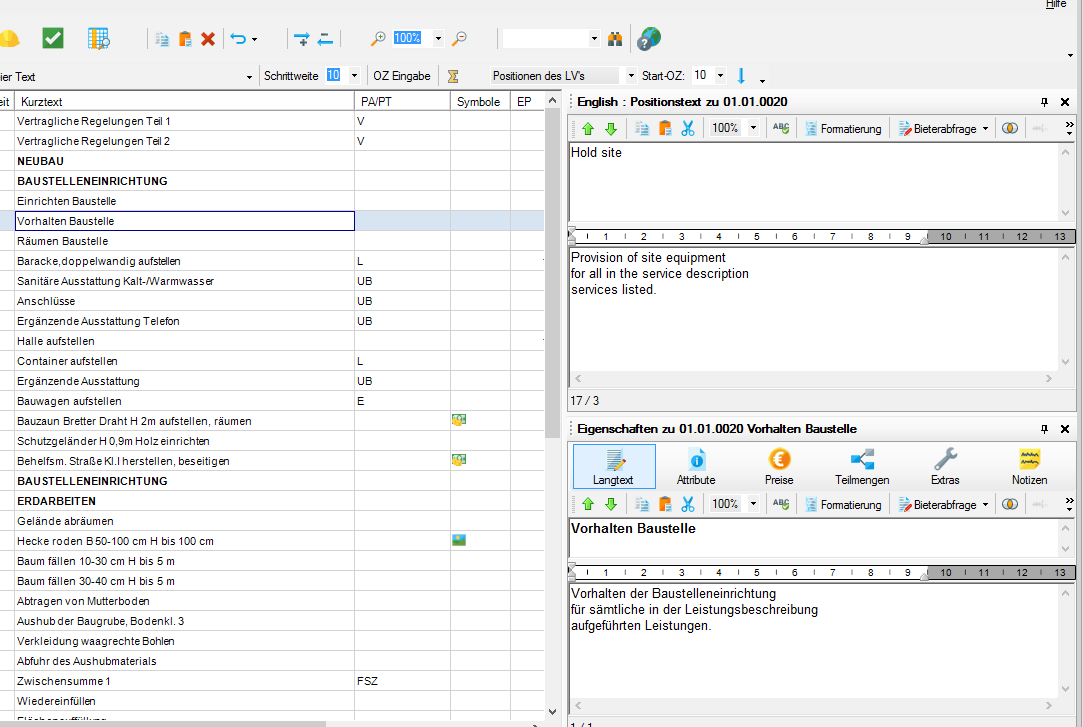Screen dimensions: 1083x727
Task: Open the Start-OZ dropdown
Action: [720, 76]
